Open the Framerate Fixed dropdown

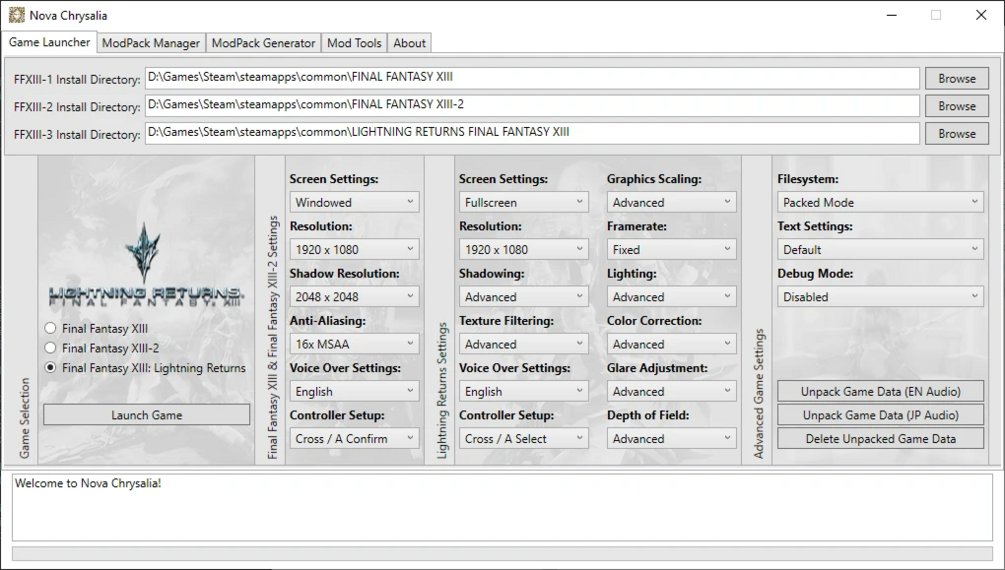(672, 249)
